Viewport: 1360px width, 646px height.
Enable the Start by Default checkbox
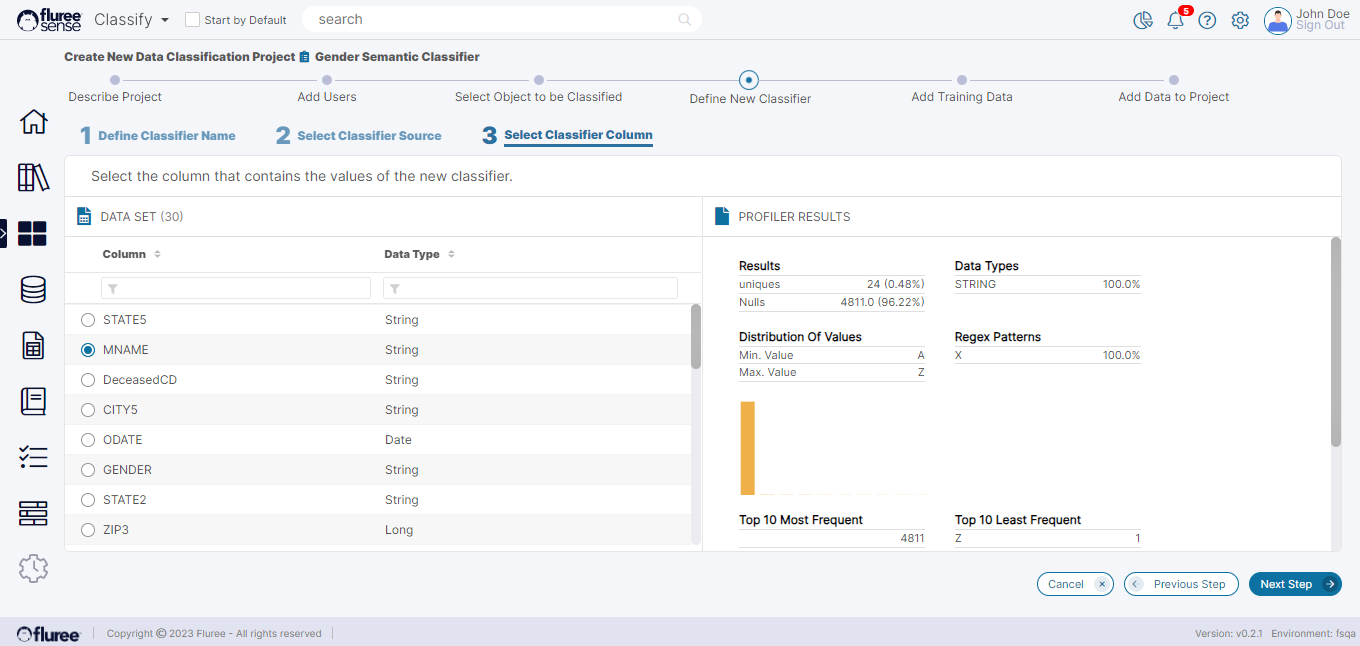[193, 20]
